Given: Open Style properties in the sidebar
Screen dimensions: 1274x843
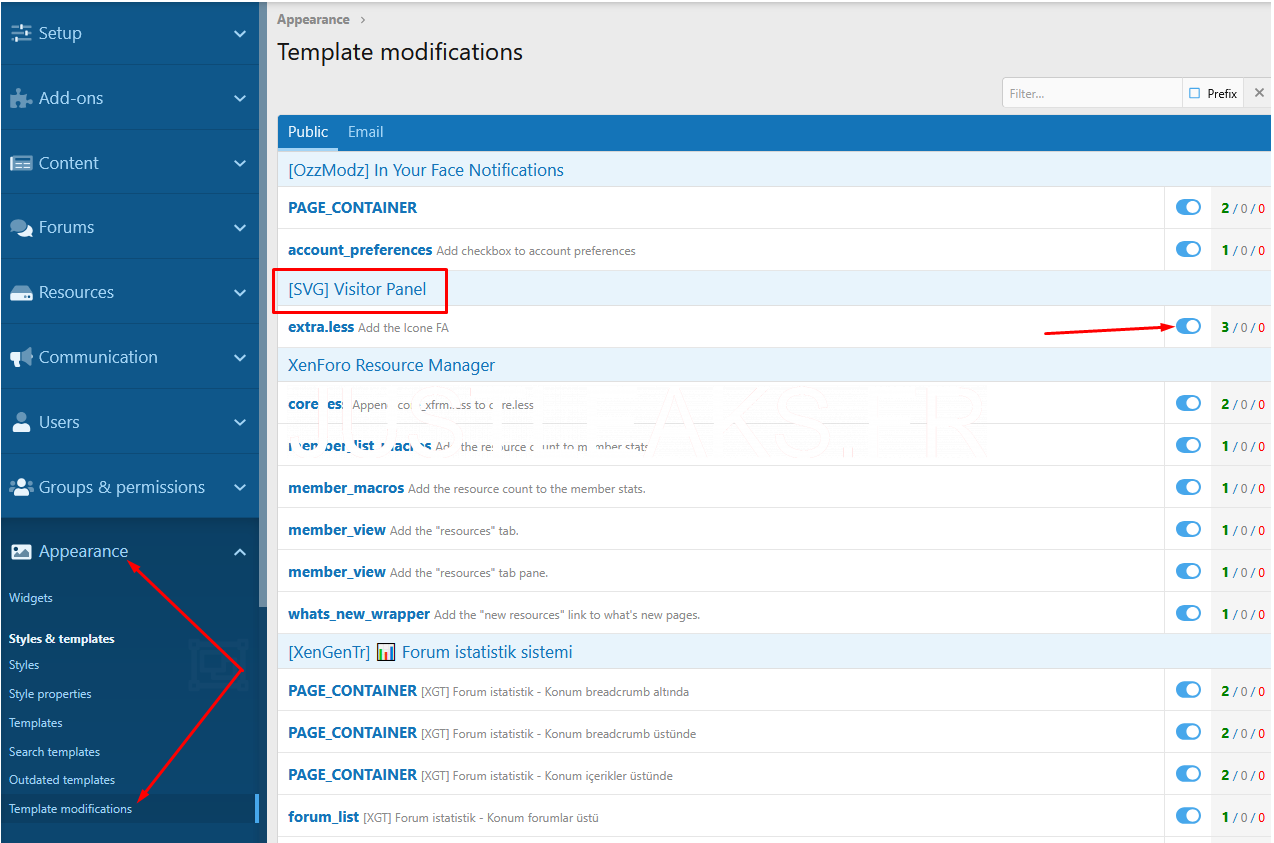Looking at the screenshot, I should pyautogui.click(x=50, y=694).
